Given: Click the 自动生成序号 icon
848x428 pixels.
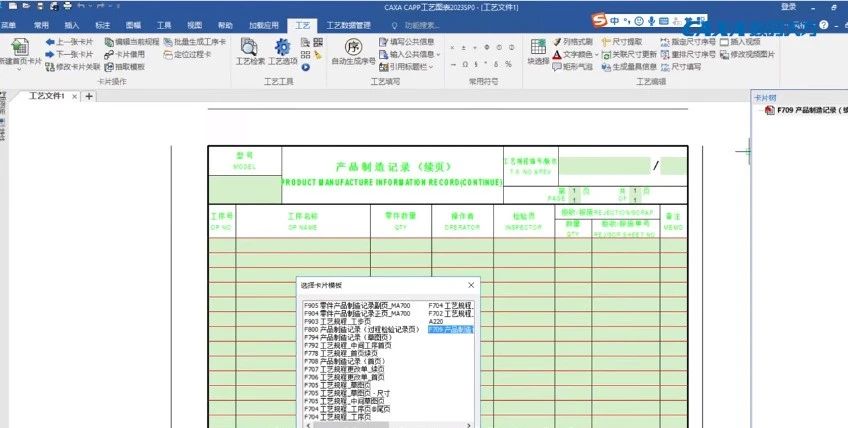Looking at the screenshot, I should [352, 47].
